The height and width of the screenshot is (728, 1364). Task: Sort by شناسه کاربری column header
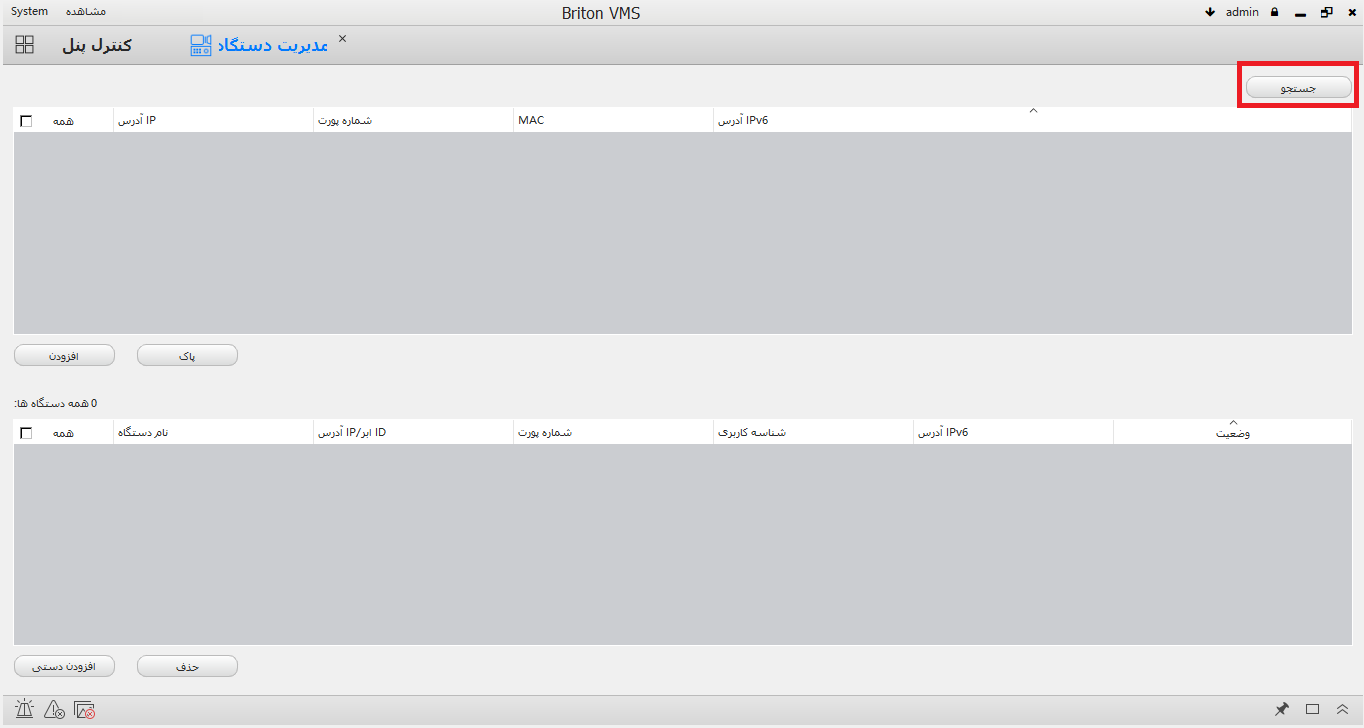coord(813,432)
